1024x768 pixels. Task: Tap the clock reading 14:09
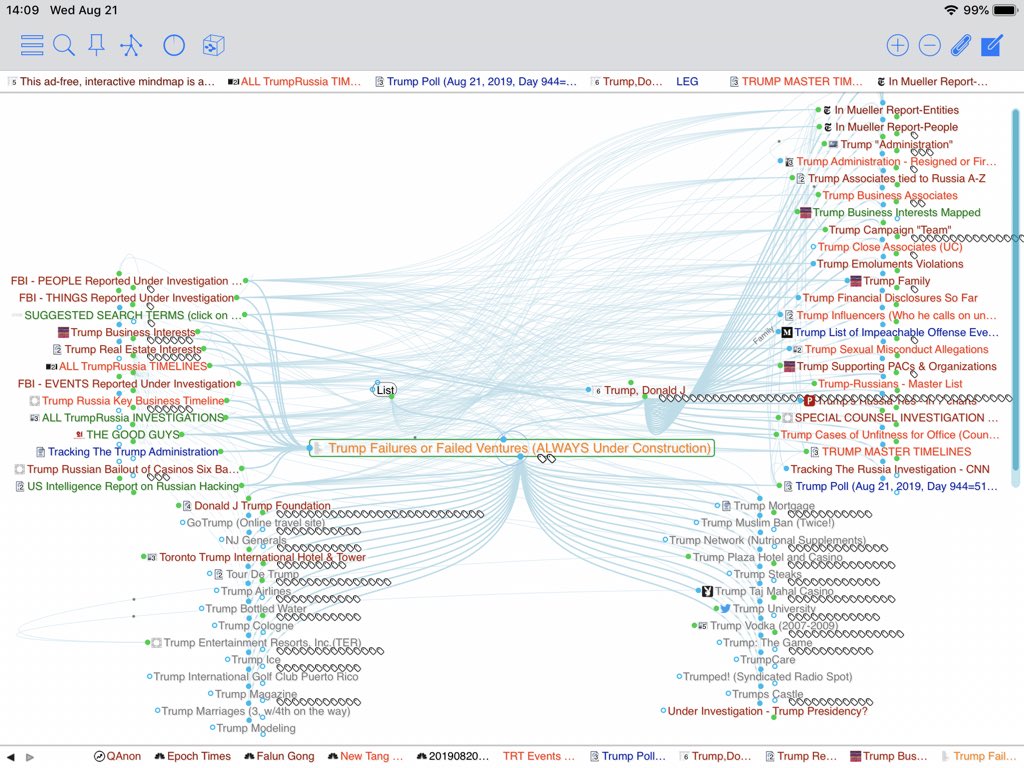[x=22, y=10]
